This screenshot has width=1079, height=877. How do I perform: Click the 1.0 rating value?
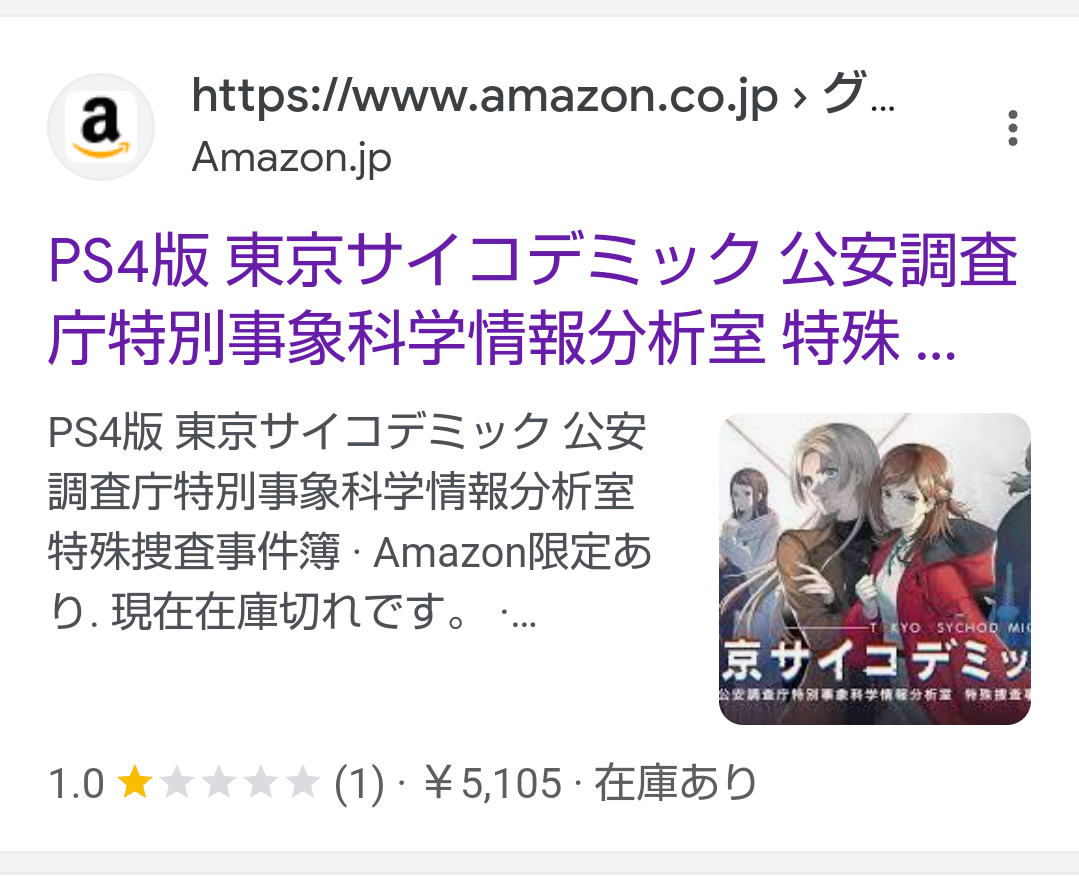coord(76,784)
